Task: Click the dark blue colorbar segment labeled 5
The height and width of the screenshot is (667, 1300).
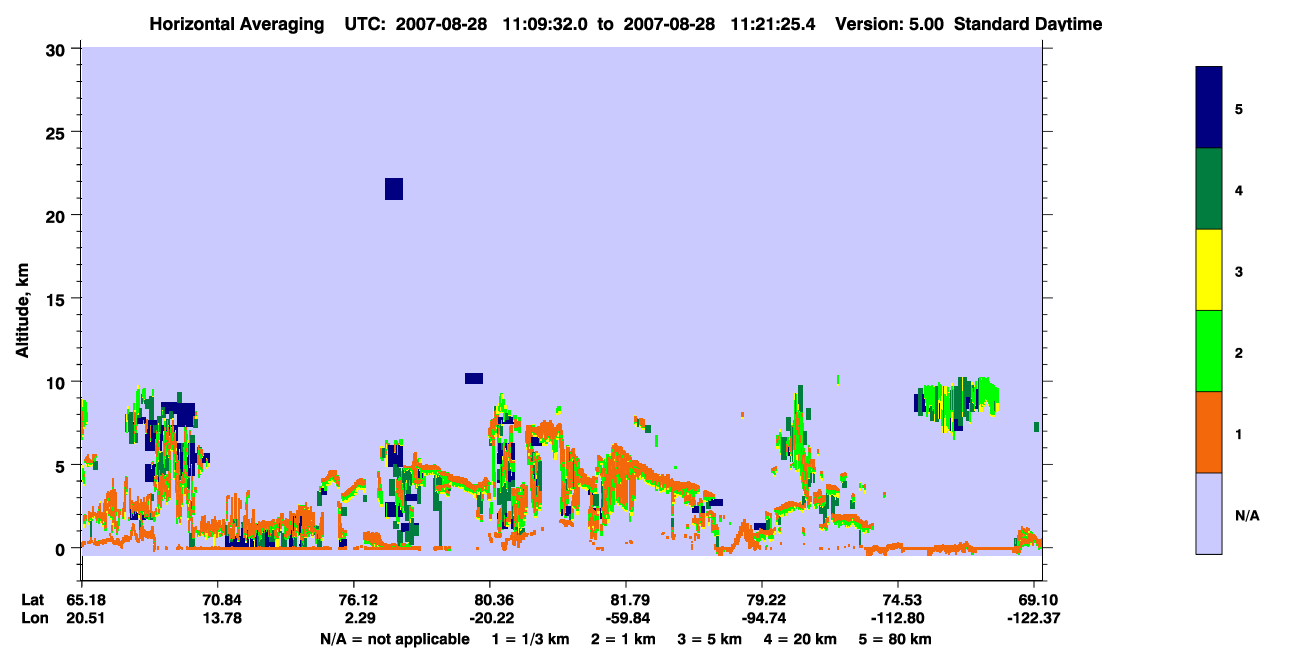Action: coord(1209,108)
